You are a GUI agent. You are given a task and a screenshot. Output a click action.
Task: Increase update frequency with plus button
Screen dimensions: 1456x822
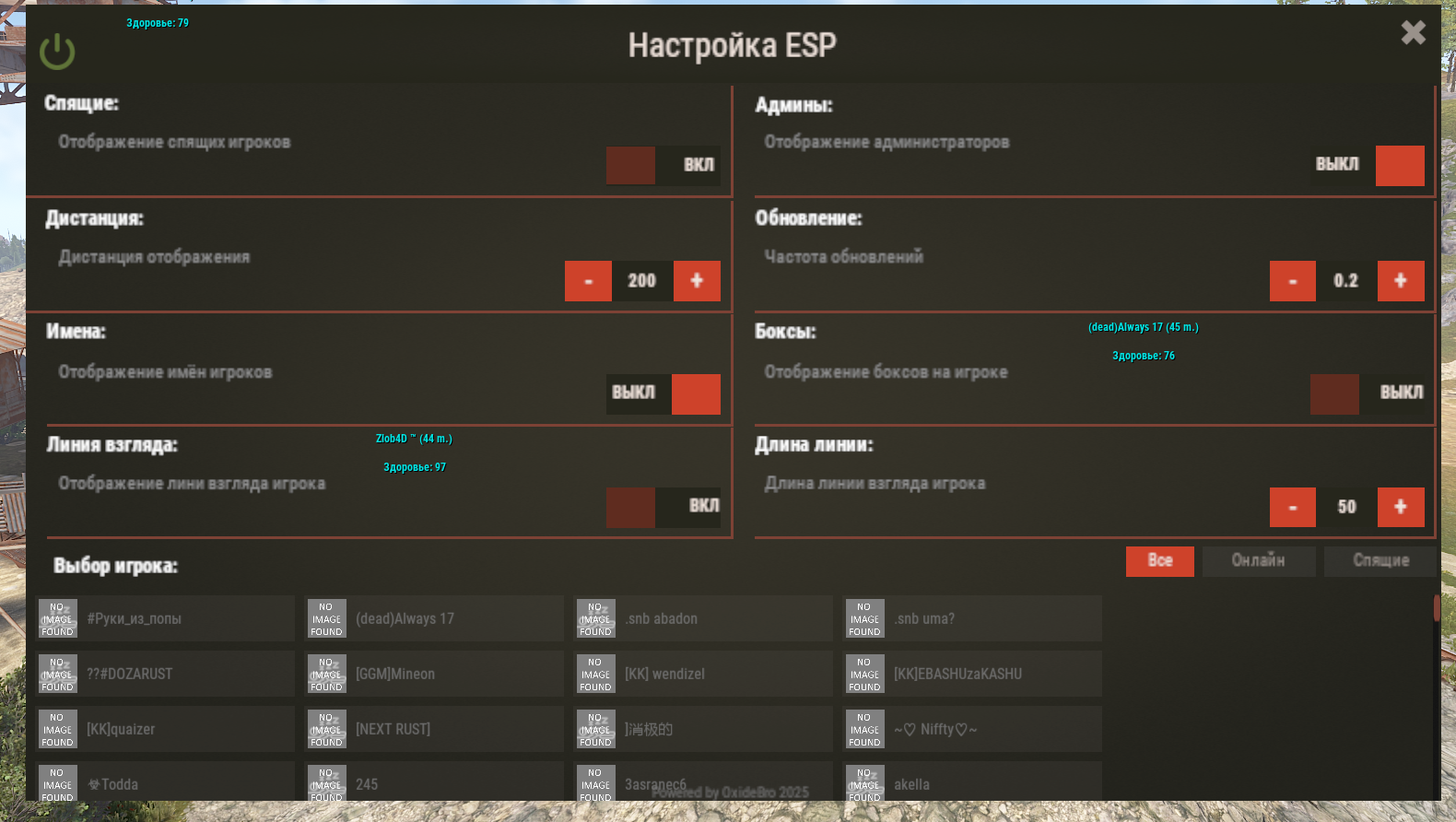pyautogui.click(x=1401, y=281)
